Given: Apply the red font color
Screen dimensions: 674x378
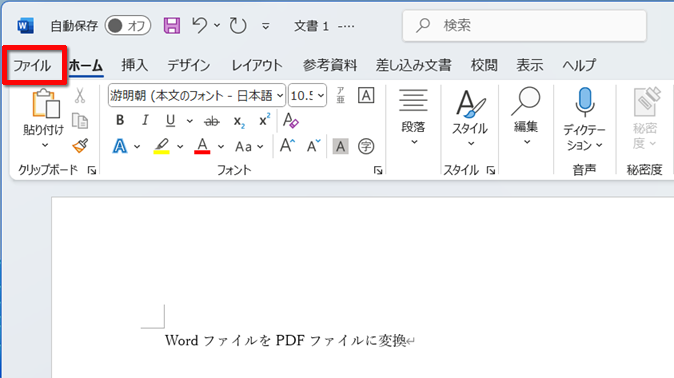Looking at the screenshot, I should [202, 146].
